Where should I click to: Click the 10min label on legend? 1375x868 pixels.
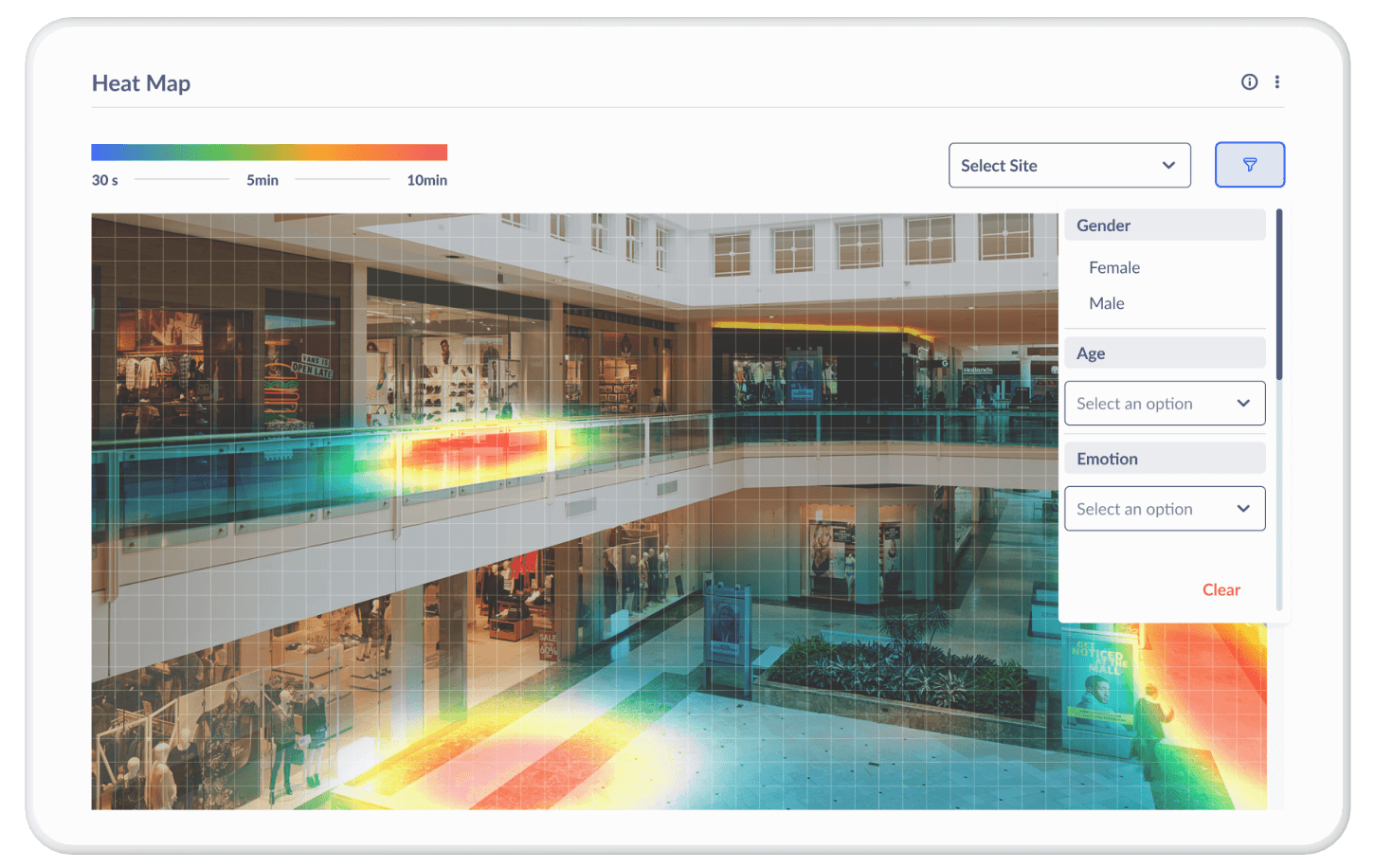pyautogui.click(x=426, y=180)
